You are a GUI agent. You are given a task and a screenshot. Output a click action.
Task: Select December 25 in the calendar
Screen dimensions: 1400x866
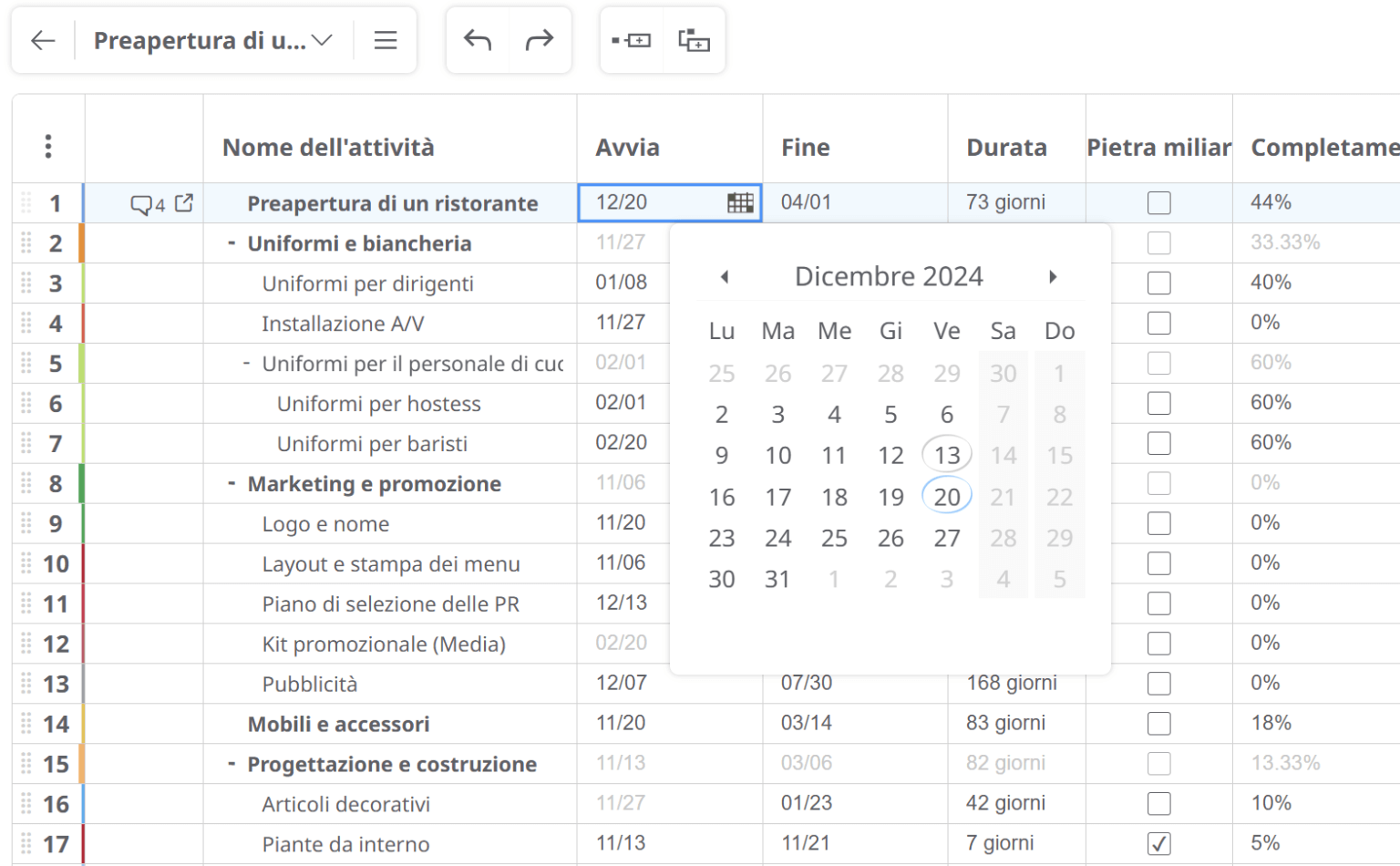pos(834,538)
